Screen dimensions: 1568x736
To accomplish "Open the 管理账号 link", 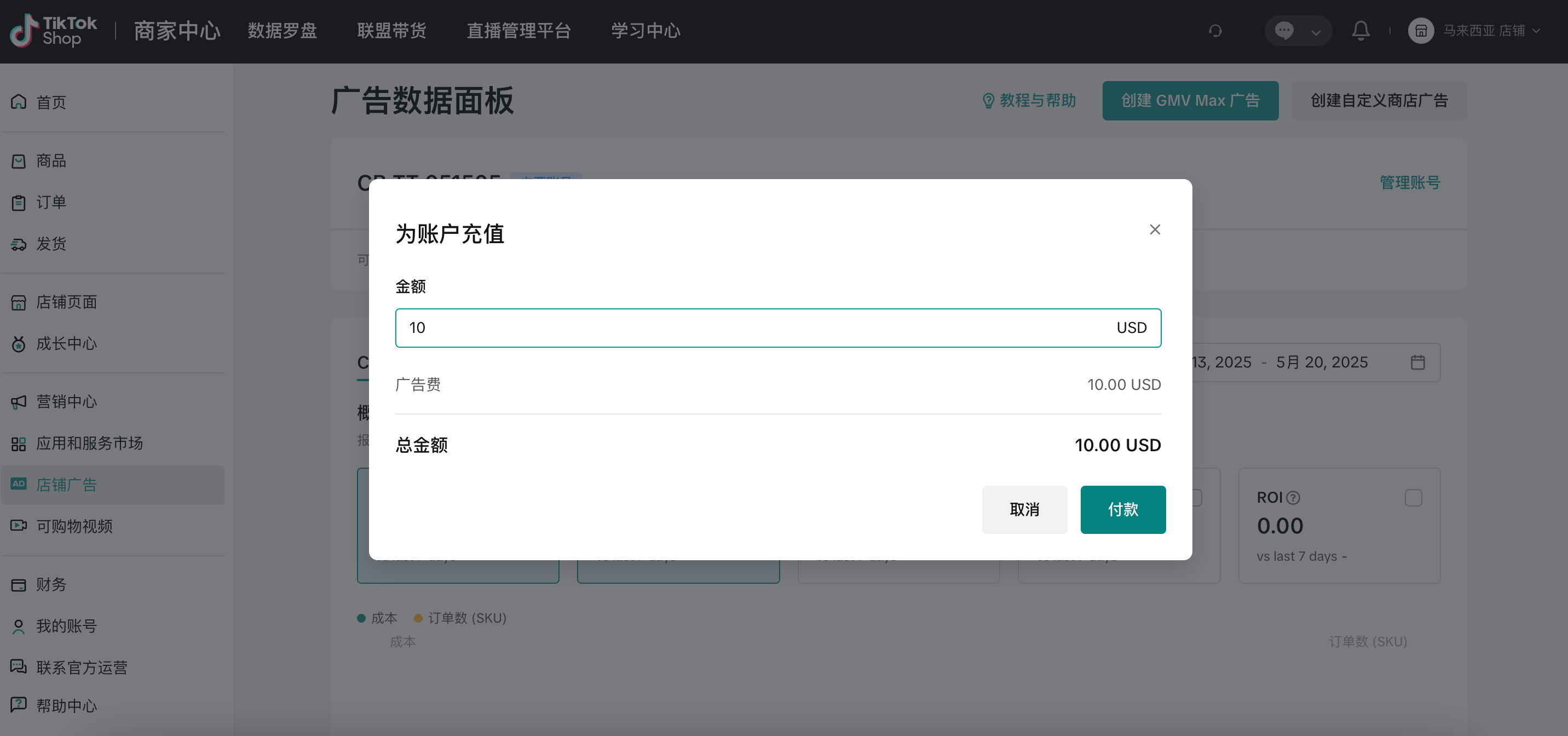I will click(x=1410, y=181).
